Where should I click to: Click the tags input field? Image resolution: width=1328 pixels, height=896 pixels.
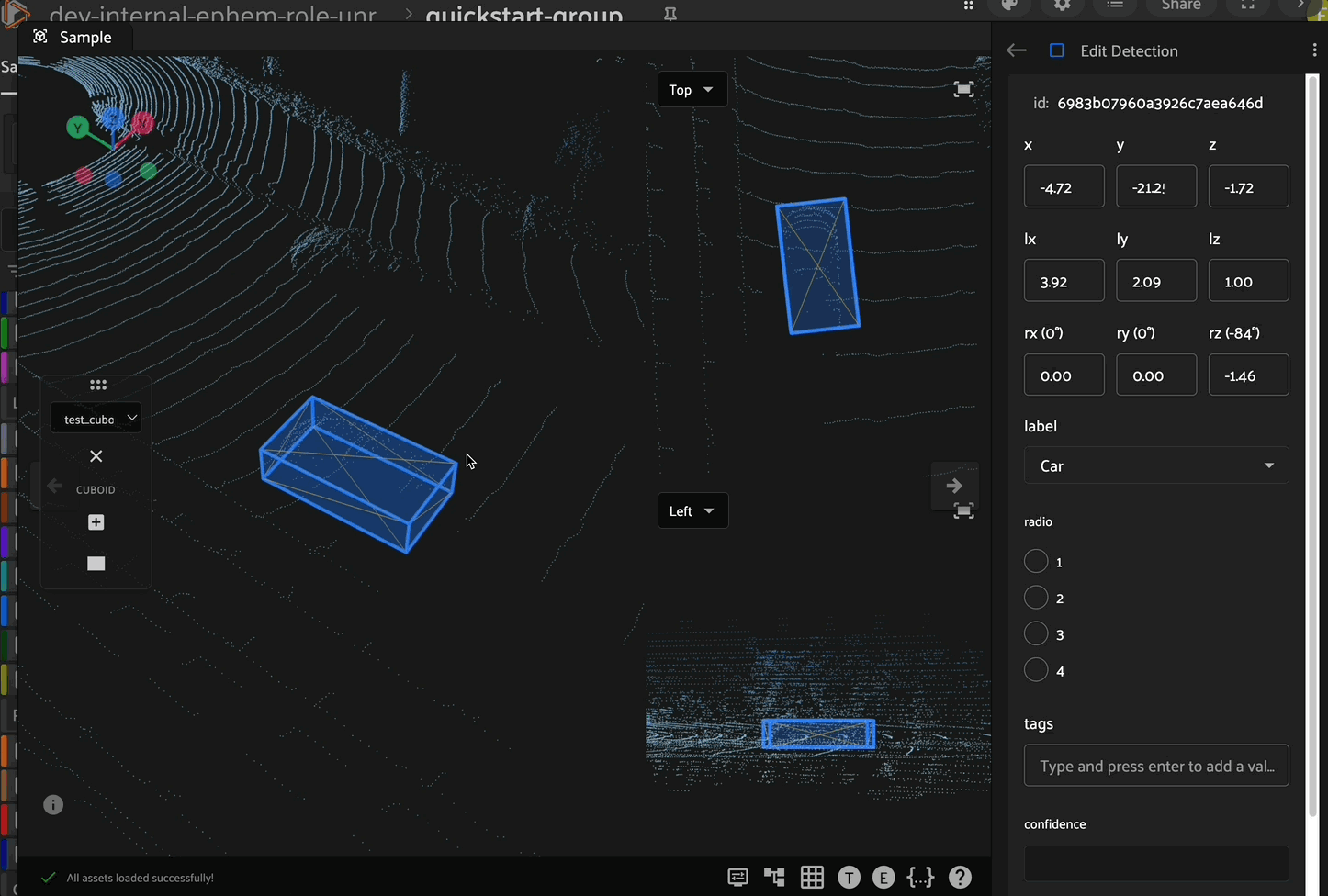click(x=1155, y=767)
